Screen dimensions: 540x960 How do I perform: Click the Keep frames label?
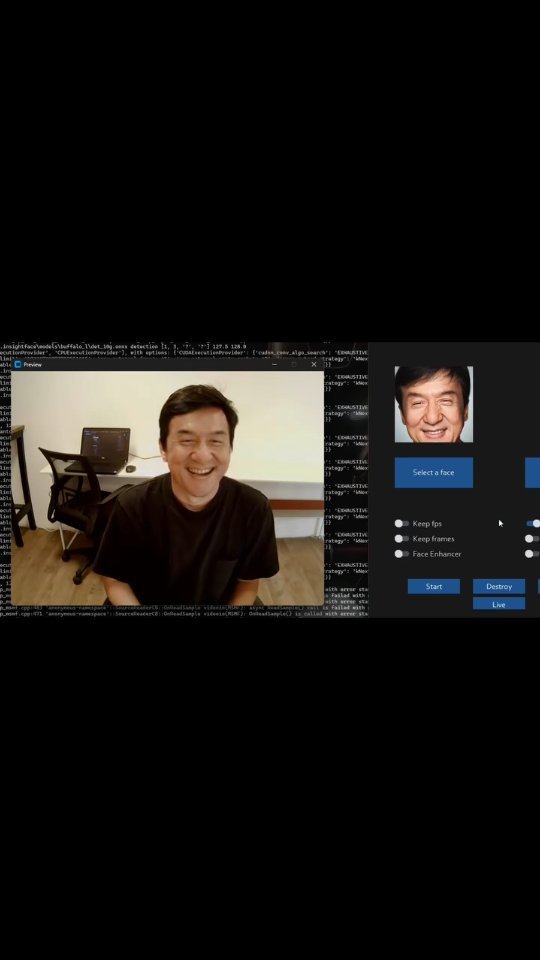pyautogui.click(x=433, y=539)
